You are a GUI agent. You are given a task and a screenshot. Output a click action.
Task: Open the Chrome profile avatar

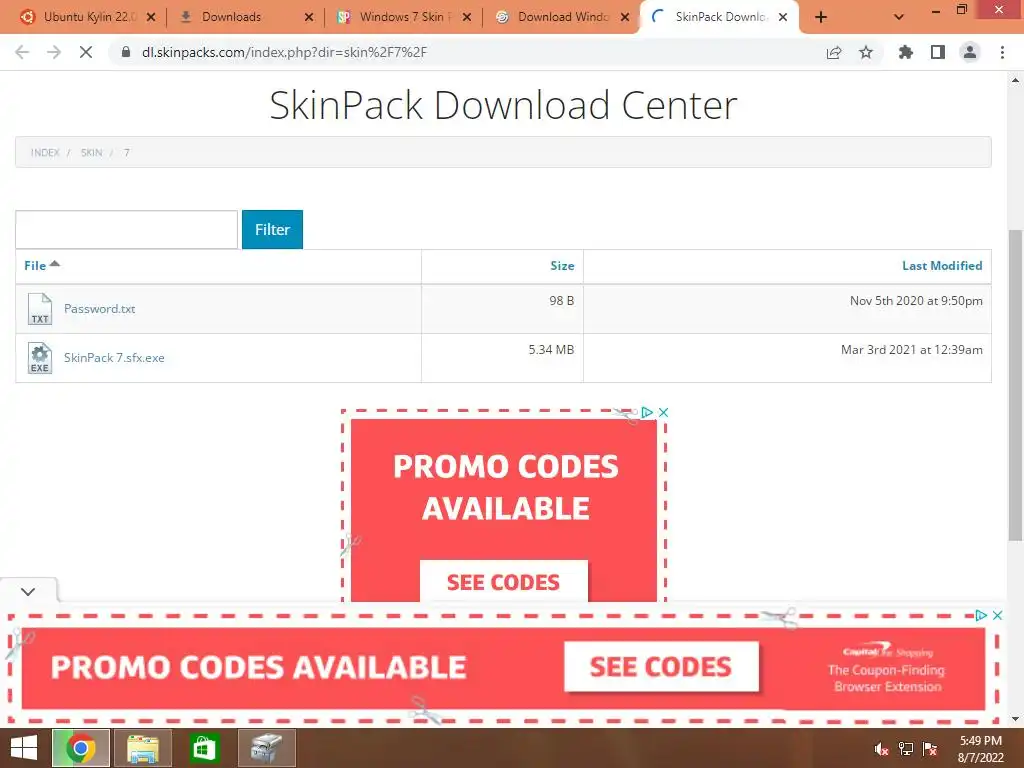click(970, 52)
